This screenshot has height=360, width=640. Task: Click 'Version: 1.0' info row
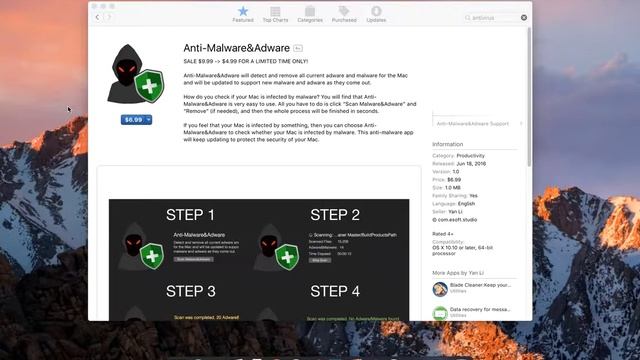click(x=446, y=172)
